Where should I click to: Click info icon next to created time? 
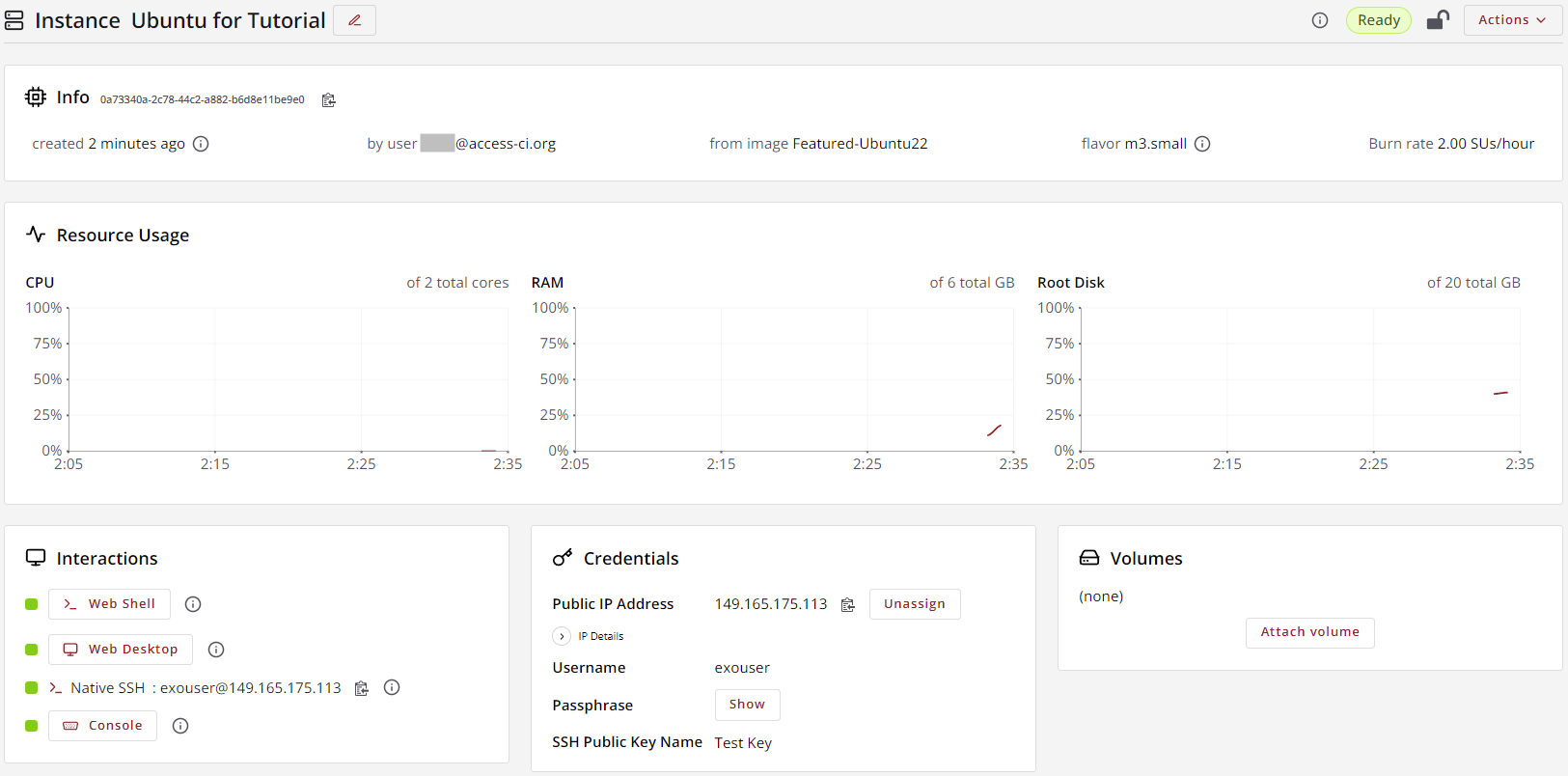(201, 144)
